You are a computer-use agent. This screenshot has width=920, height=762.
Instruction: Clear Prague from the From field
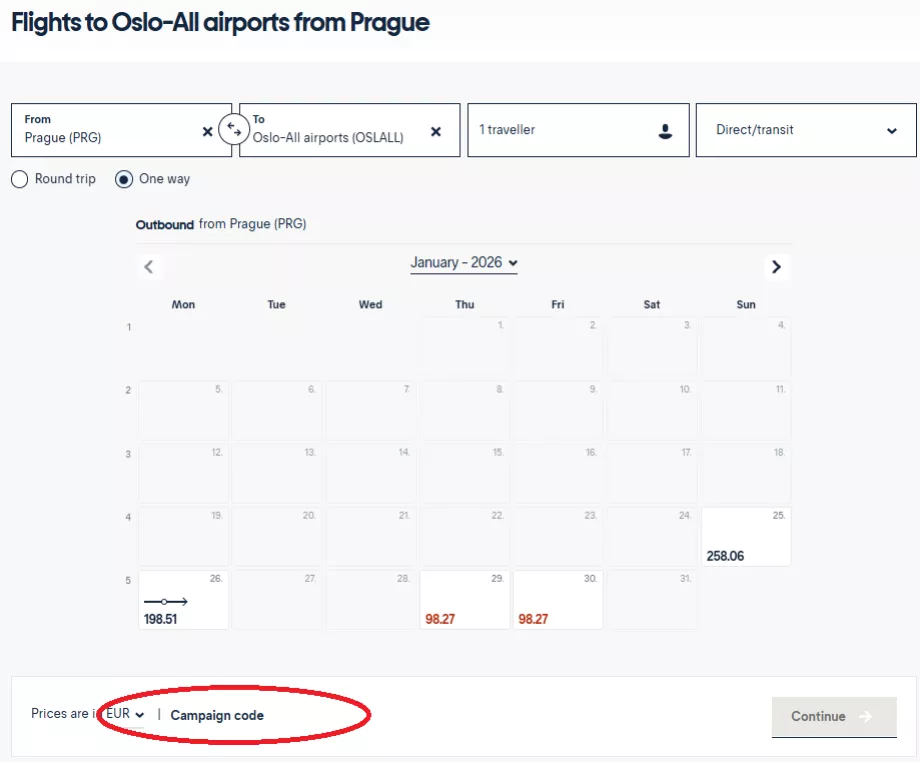[x=207, y=131]
